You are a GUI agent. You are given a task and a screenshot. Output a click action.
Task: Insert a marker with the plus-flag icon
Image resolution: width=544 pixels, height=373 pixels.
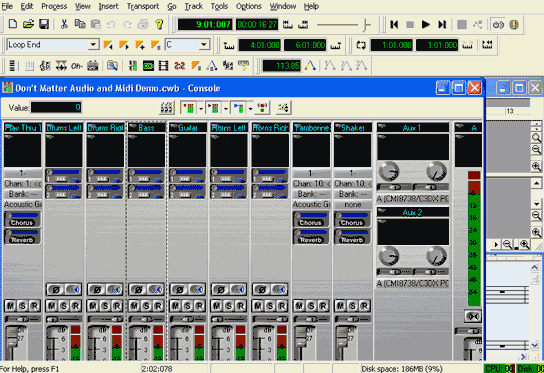click(139, 45)
